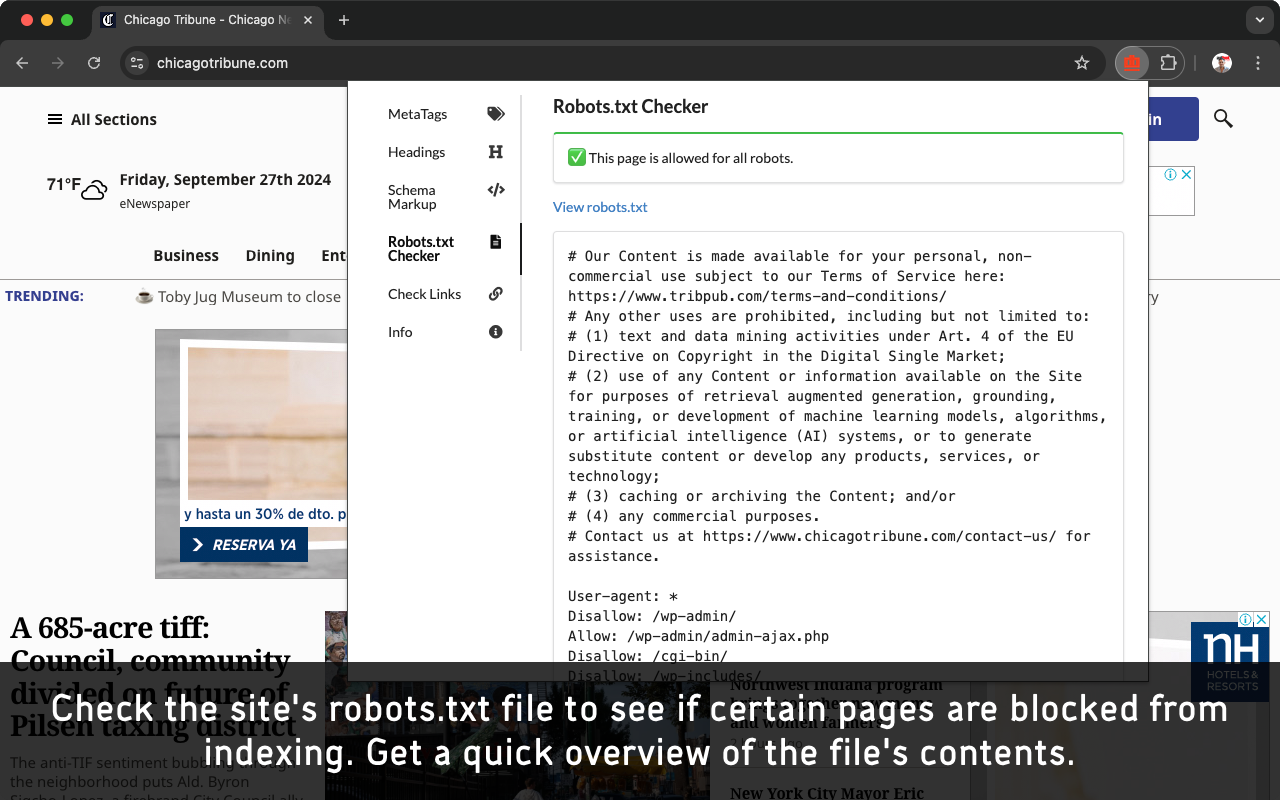View extension details via the Info icon
This screenshot has width=1280, height=800.
pos(496,332)
